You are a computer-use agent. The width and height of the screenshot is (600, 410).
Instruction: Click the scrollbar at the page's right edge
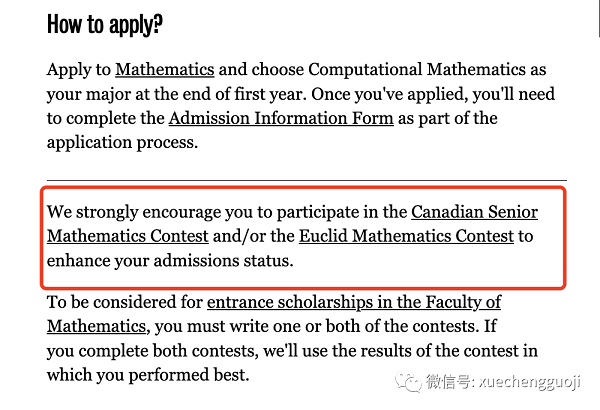[598, 18]
